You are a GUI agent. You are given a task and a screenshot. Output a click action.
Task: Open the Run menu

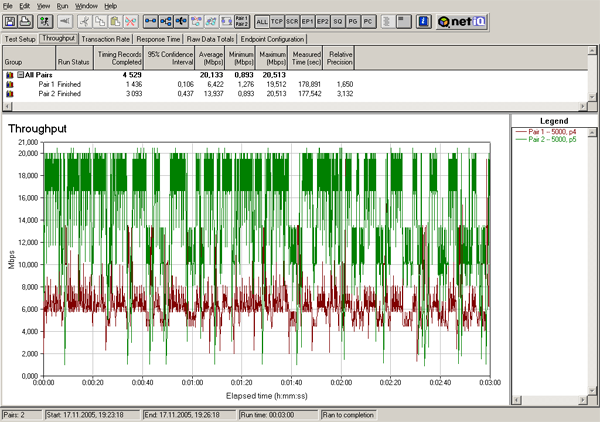point(60,6)
